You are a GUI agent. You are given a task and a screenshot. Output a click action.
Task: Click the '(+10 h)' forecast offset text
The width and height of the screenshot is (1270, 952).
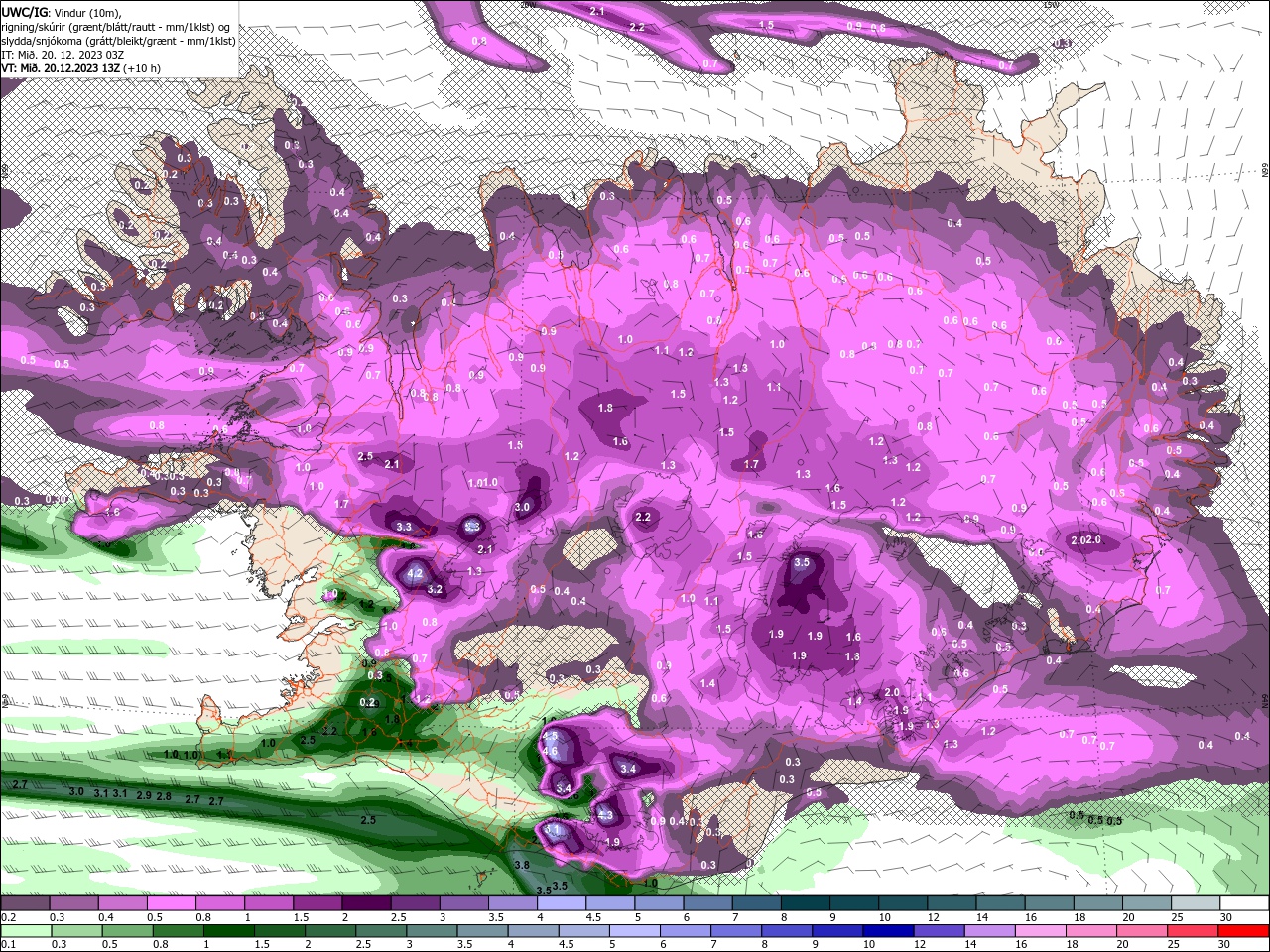tap(142, 68)
